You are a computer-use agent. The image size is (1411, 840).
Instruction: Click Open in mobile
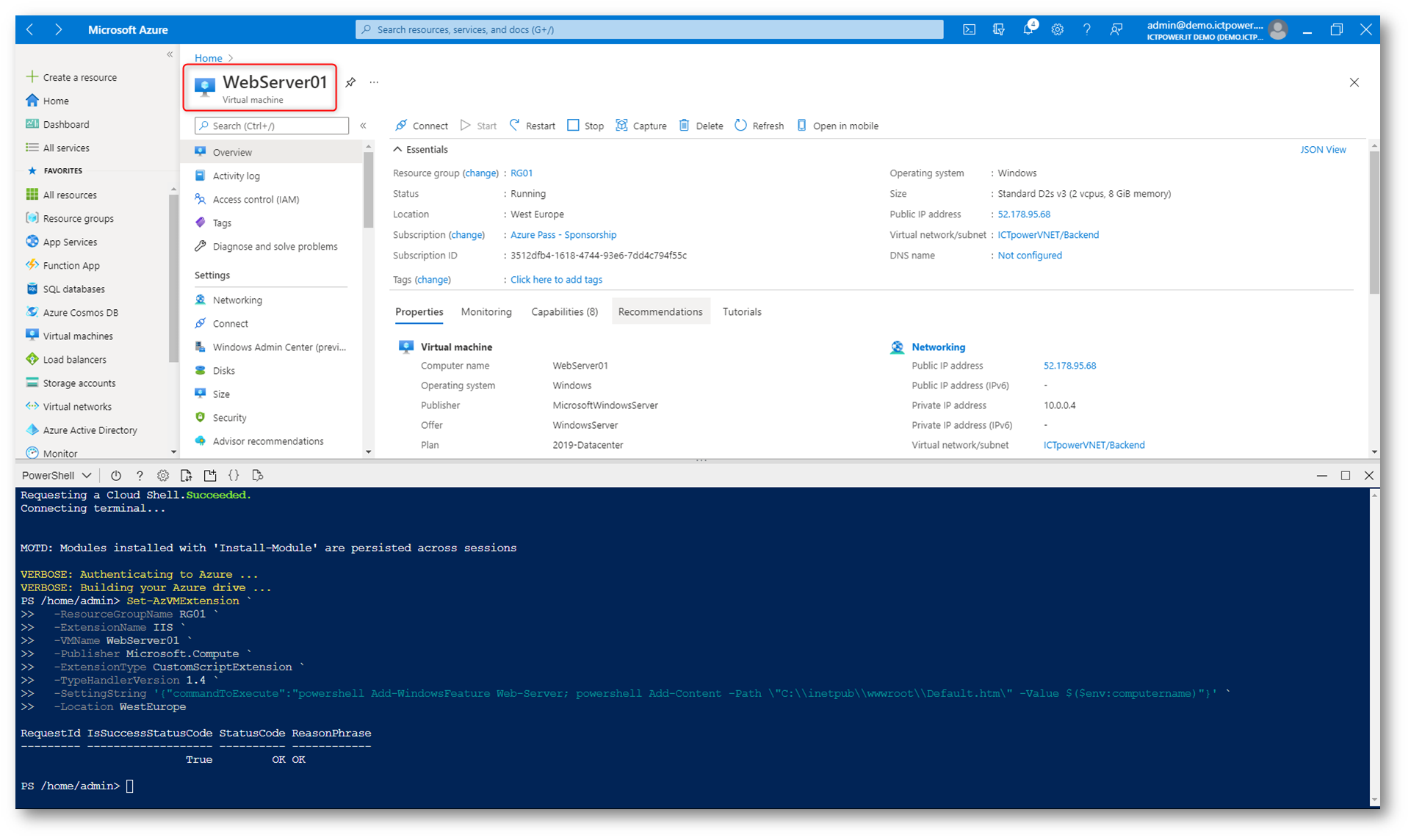837,126
